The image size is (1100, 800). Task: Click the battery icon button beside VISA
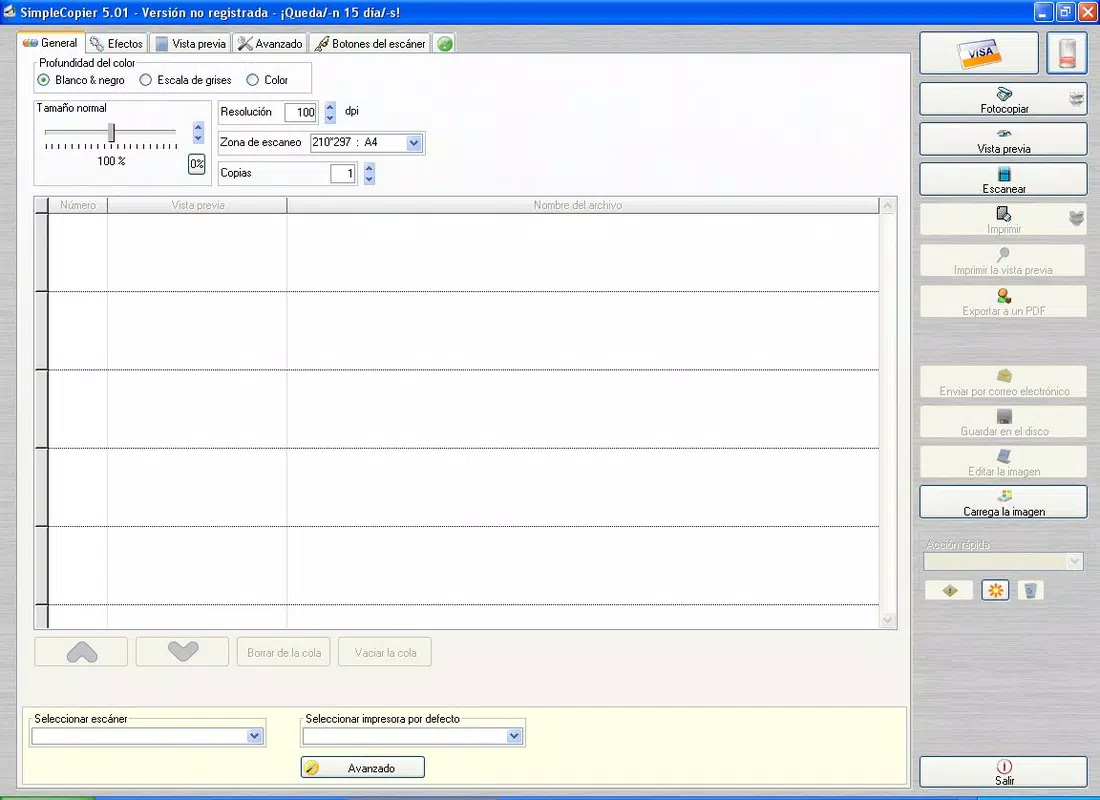pos(1066,53)
